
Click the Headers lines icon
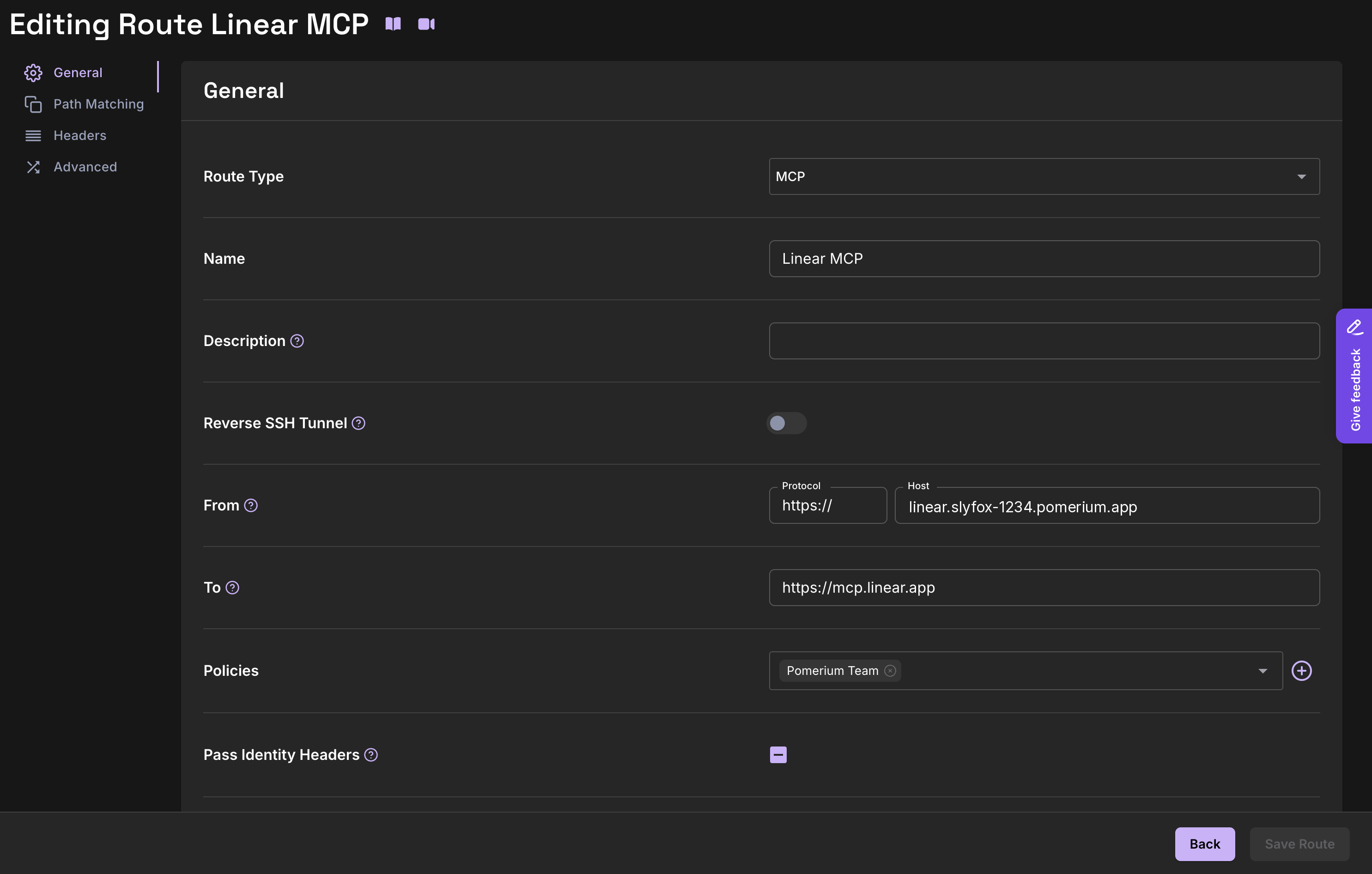[x=33, y=136]
